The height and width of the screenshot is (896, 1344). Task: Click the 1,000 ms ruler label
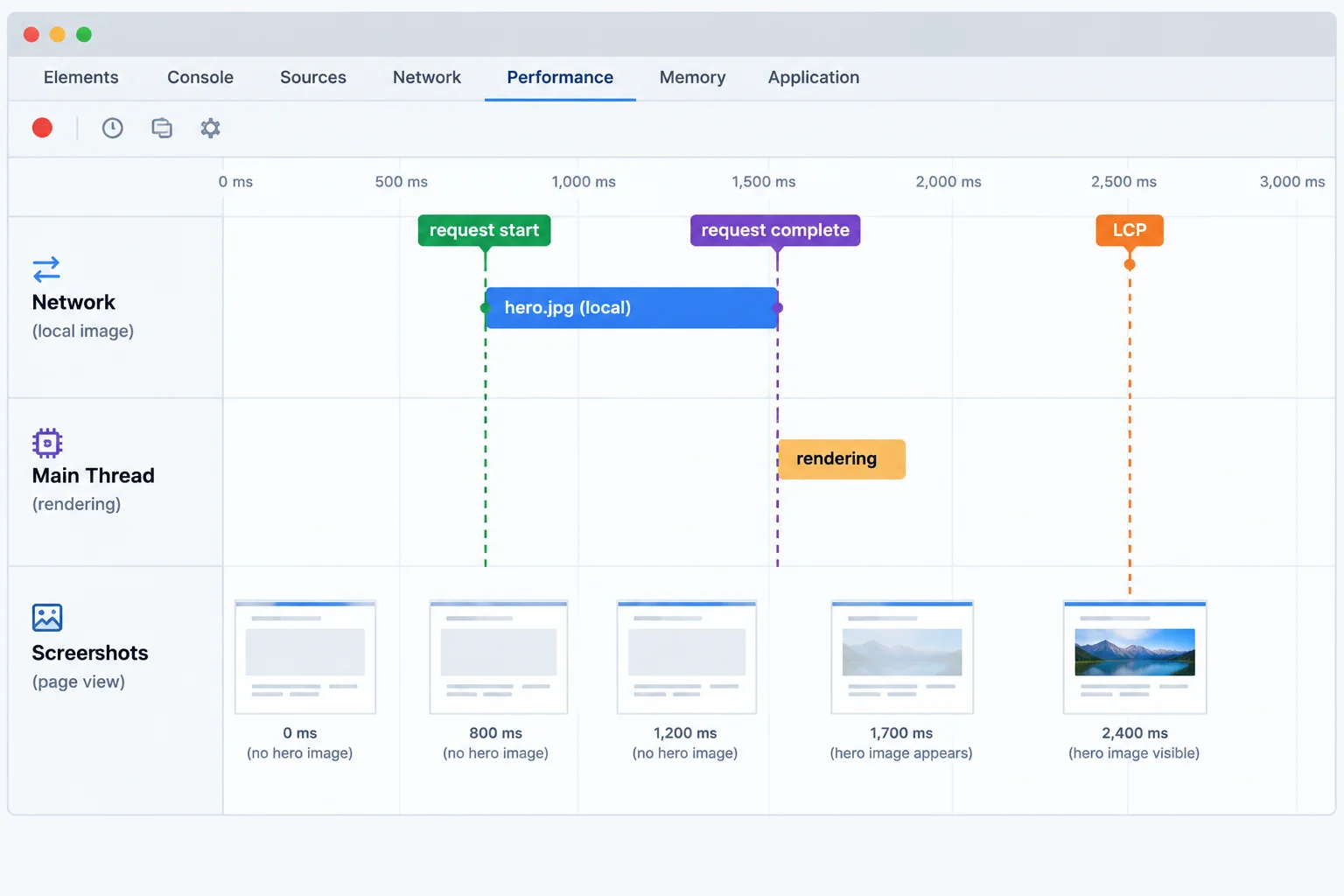[584, 182]
